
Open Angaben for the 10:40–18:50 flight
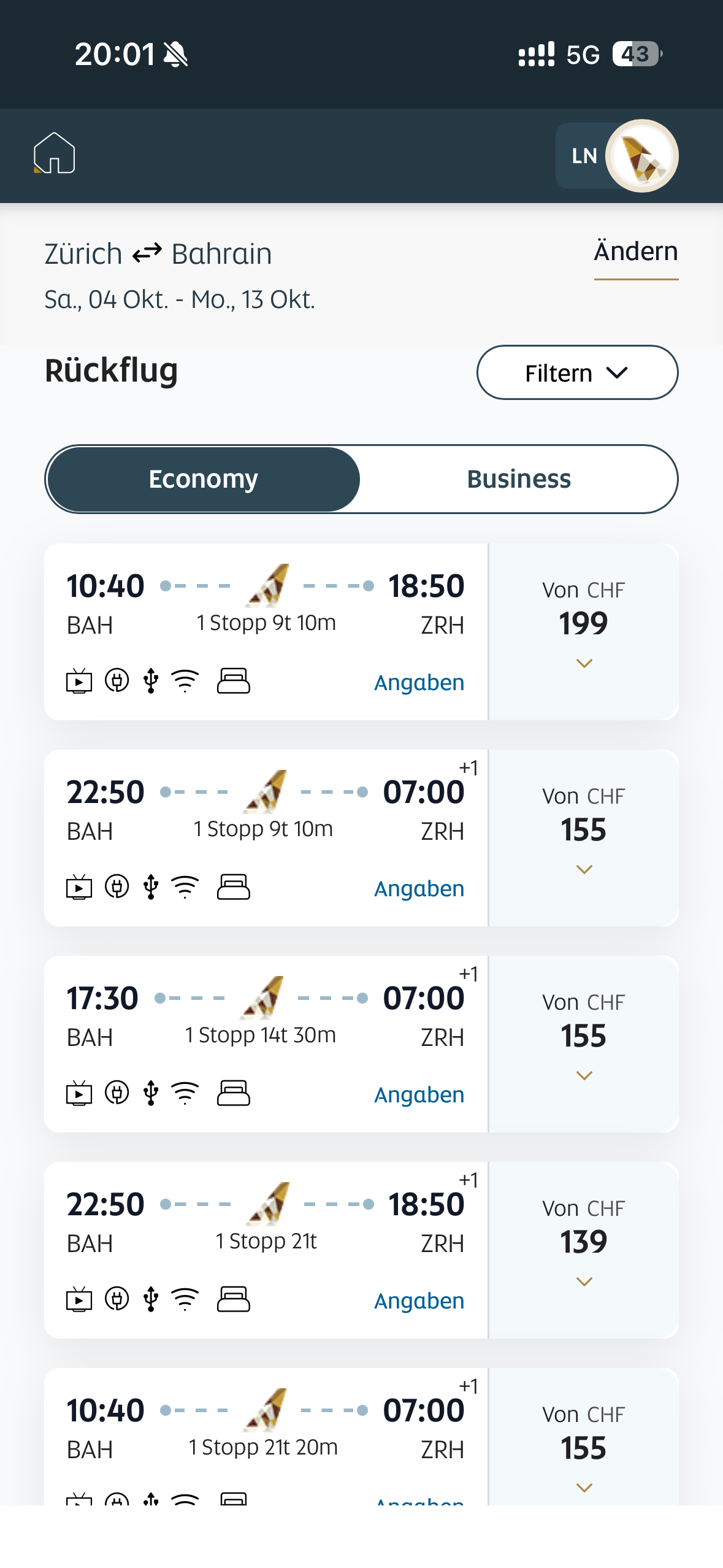(419, 683)
